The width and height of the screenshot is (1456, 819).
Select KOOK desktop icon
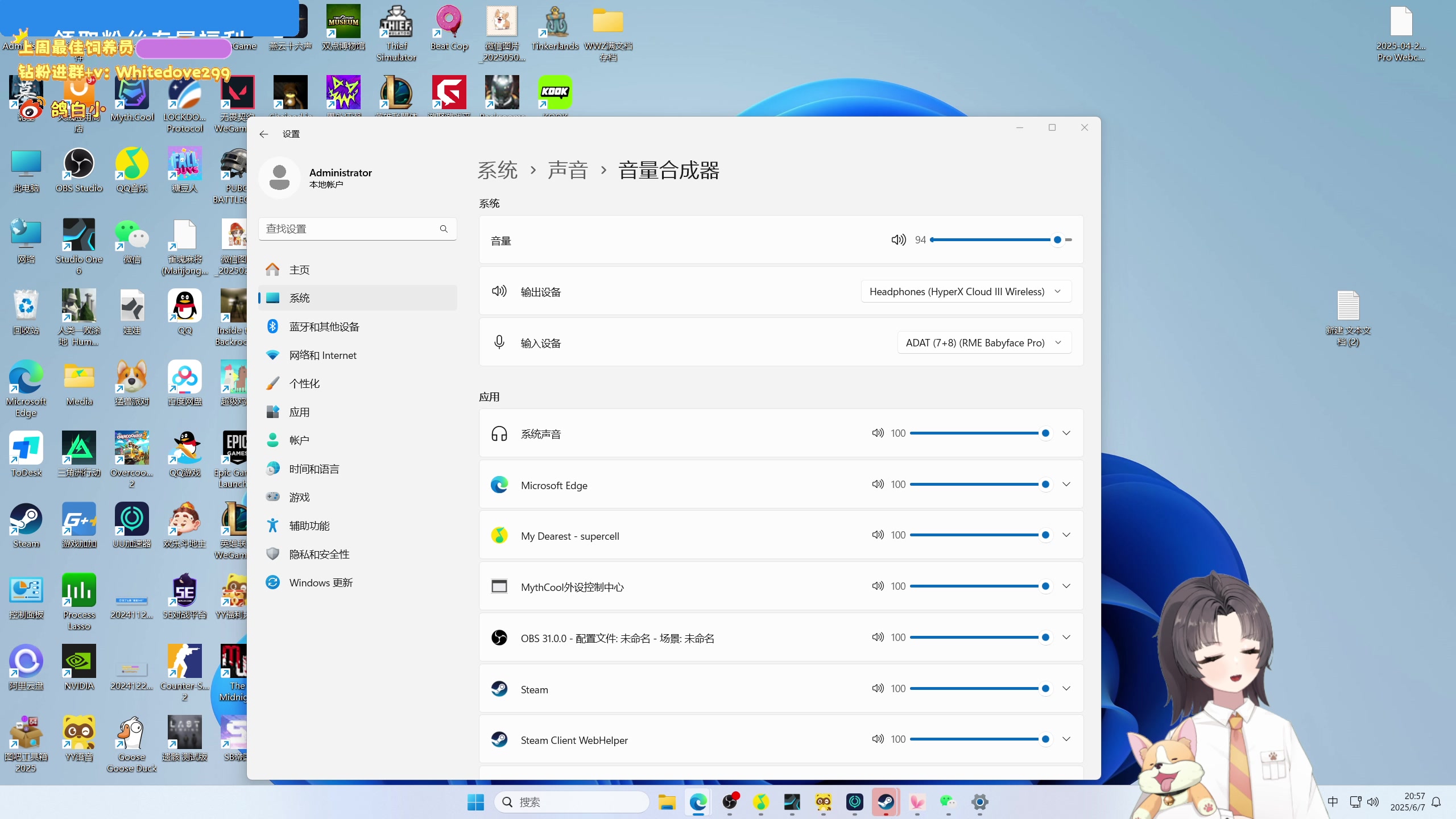coord(555,97)
